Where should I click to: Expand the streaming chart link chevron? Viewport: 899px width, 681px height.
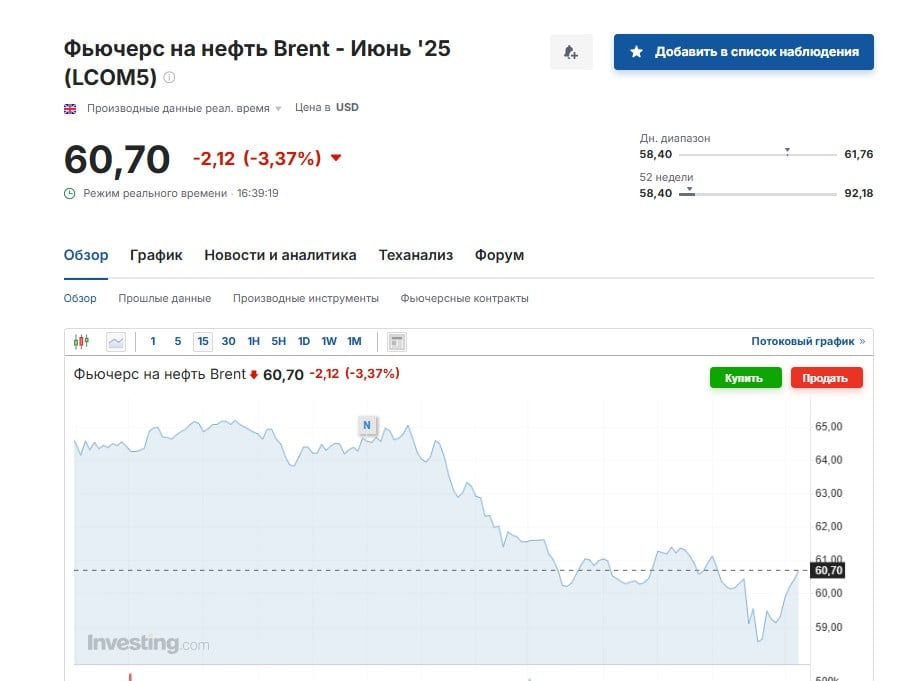[862, 342]
